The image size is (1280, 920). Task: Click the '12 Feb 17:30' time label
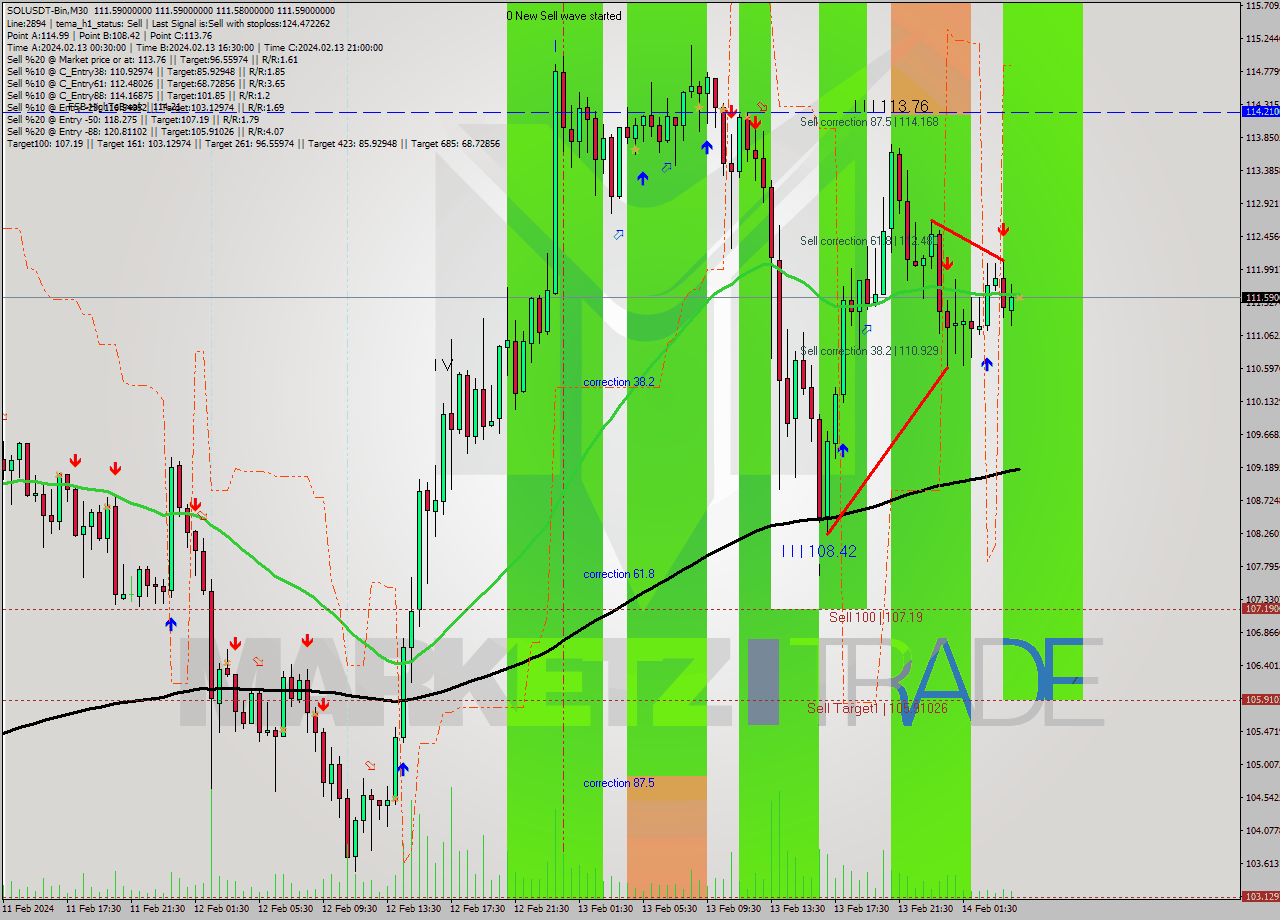[478, 909]
